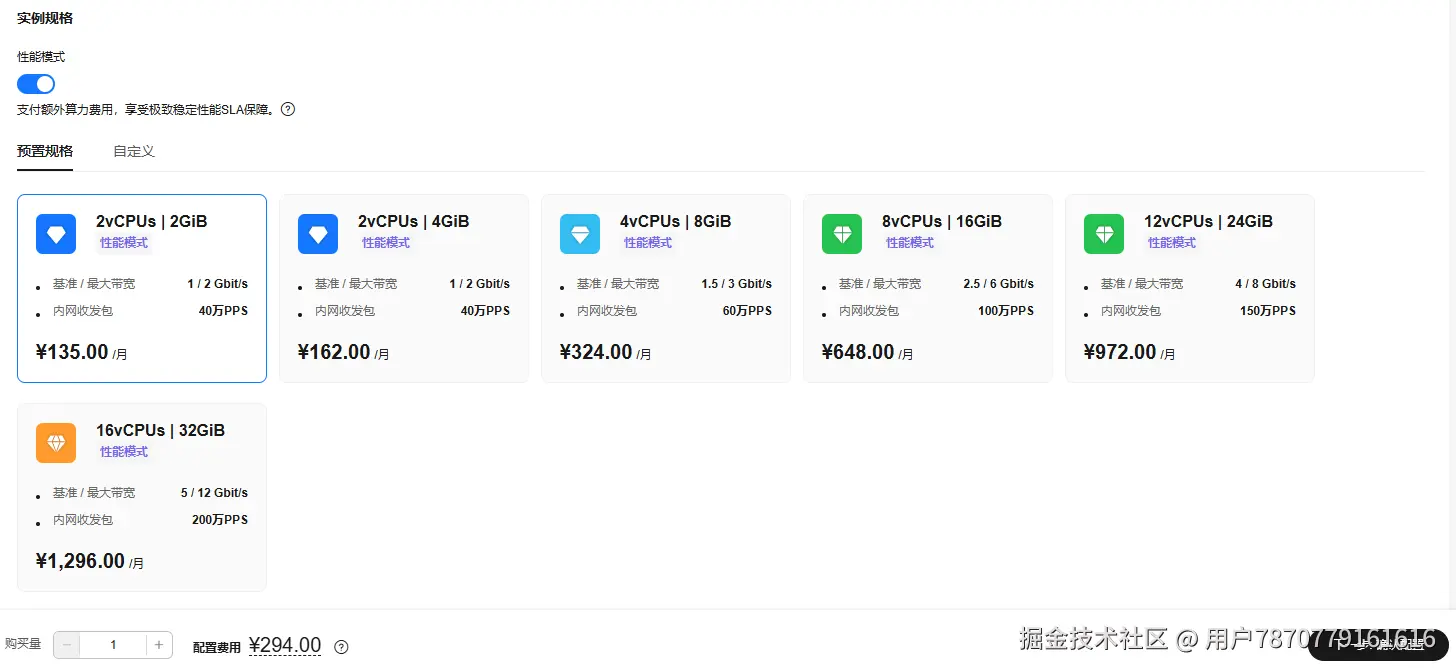Viewport: 1456px width, 672px height.
Task: Select the ¥324.00 per month plan card
Action: pyautogui.click(x=666, y=288)
